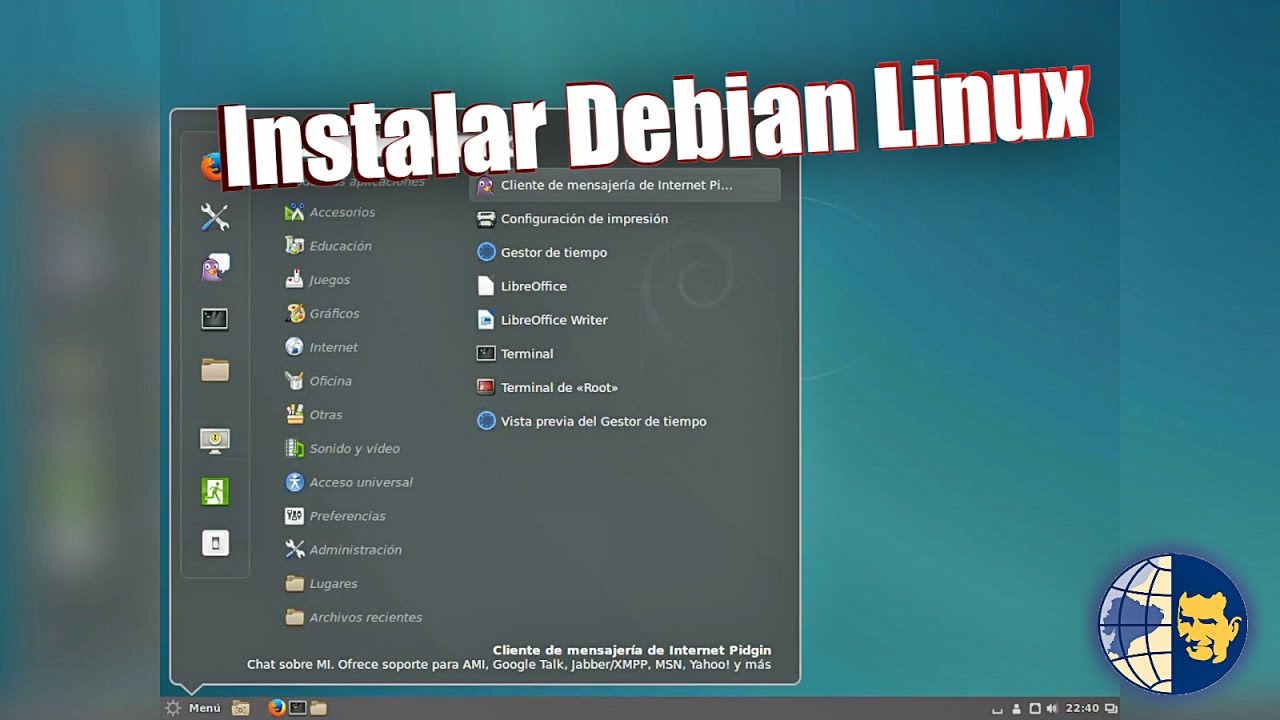1280x720 pixels.
Task: Open the Menú button on the panel
Action: pyautogui.click(x=193, y=708)
